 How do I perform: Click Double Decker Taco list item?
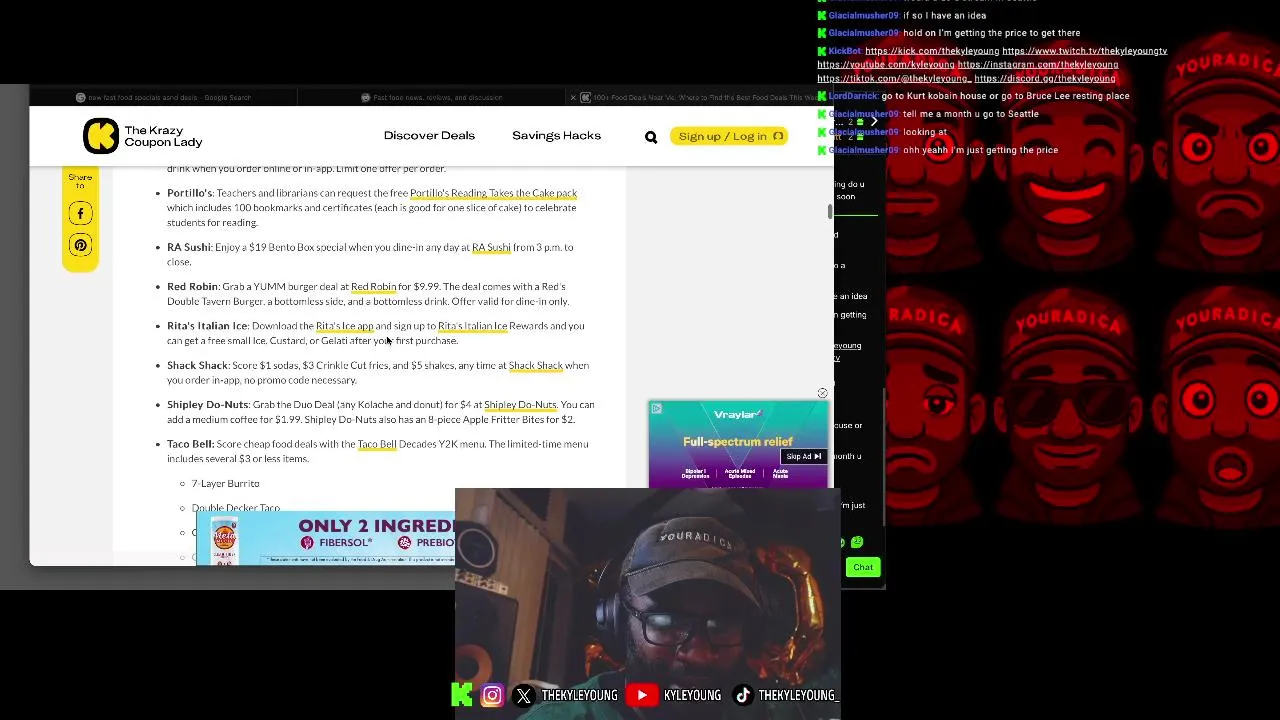tap(235, 508)
